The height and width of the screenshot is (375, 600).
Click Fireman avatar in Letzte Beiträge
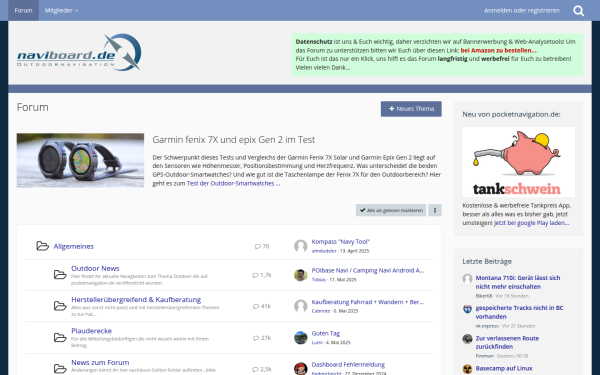[x=467, y=339]
